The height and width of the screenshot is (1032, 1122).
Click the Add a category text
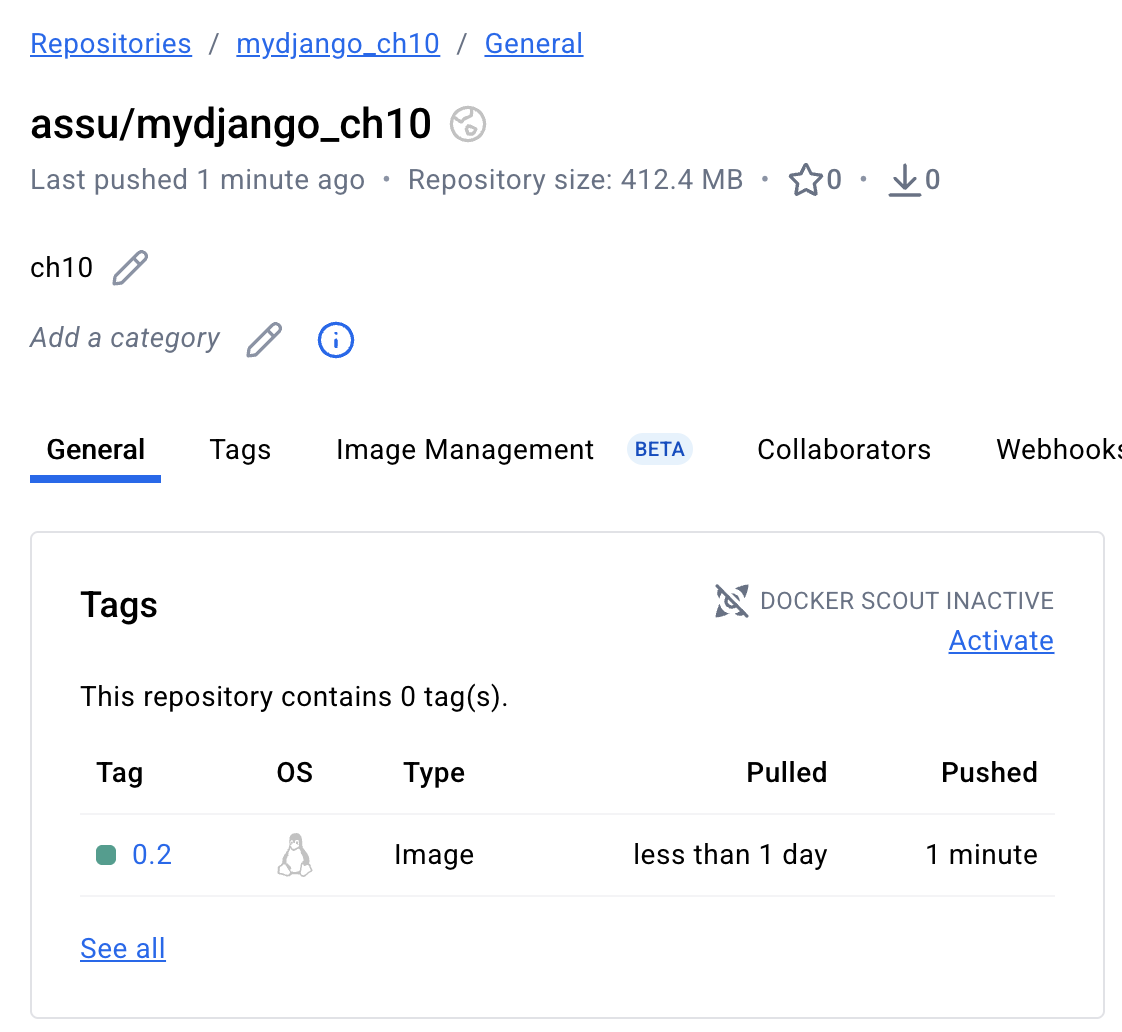coord(125,338)
